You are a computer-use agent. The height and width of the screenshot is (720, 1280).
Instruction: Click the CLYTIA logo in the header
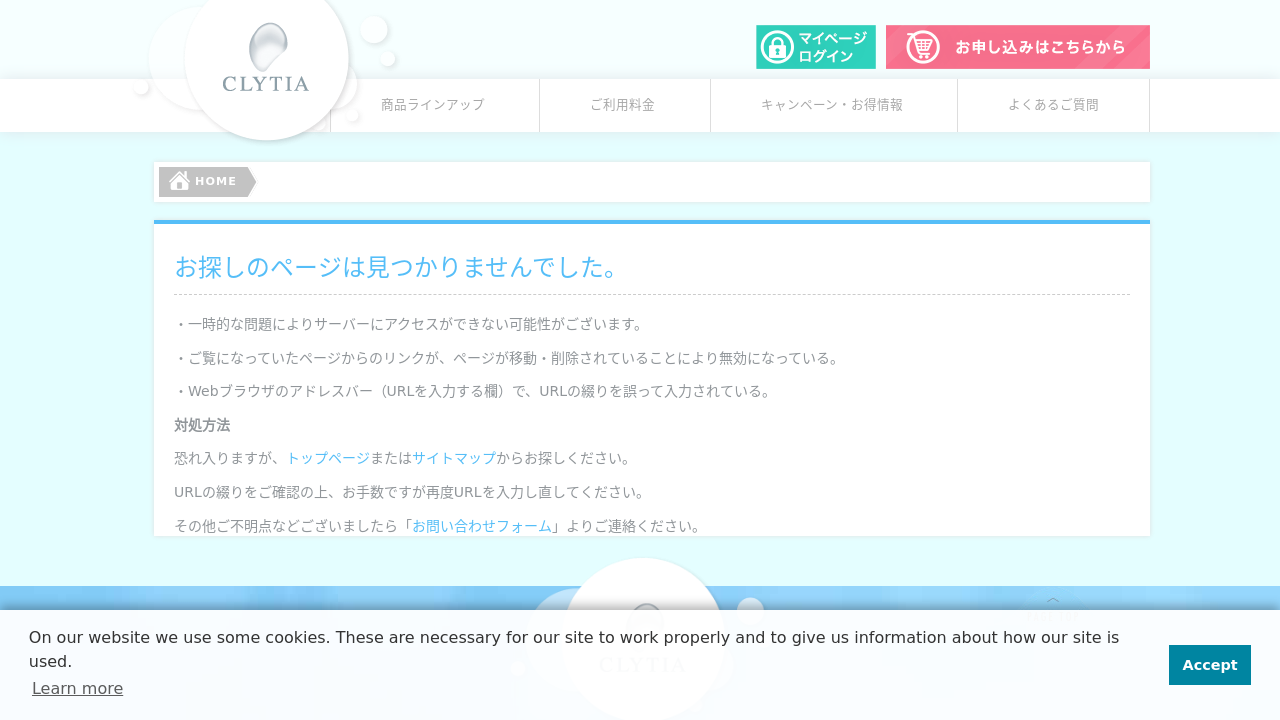pyautogui.click(x=266, y=60)
